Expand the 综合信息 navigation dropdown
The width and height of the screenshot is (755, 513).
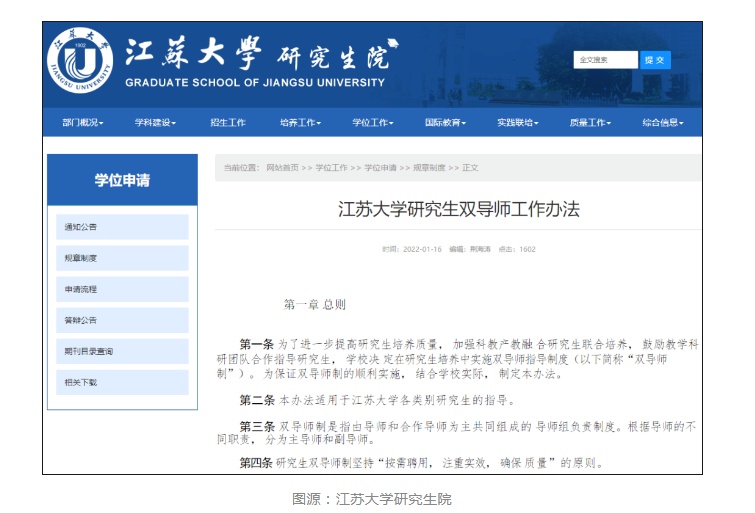pyautogui.click(x=663, y=122)
